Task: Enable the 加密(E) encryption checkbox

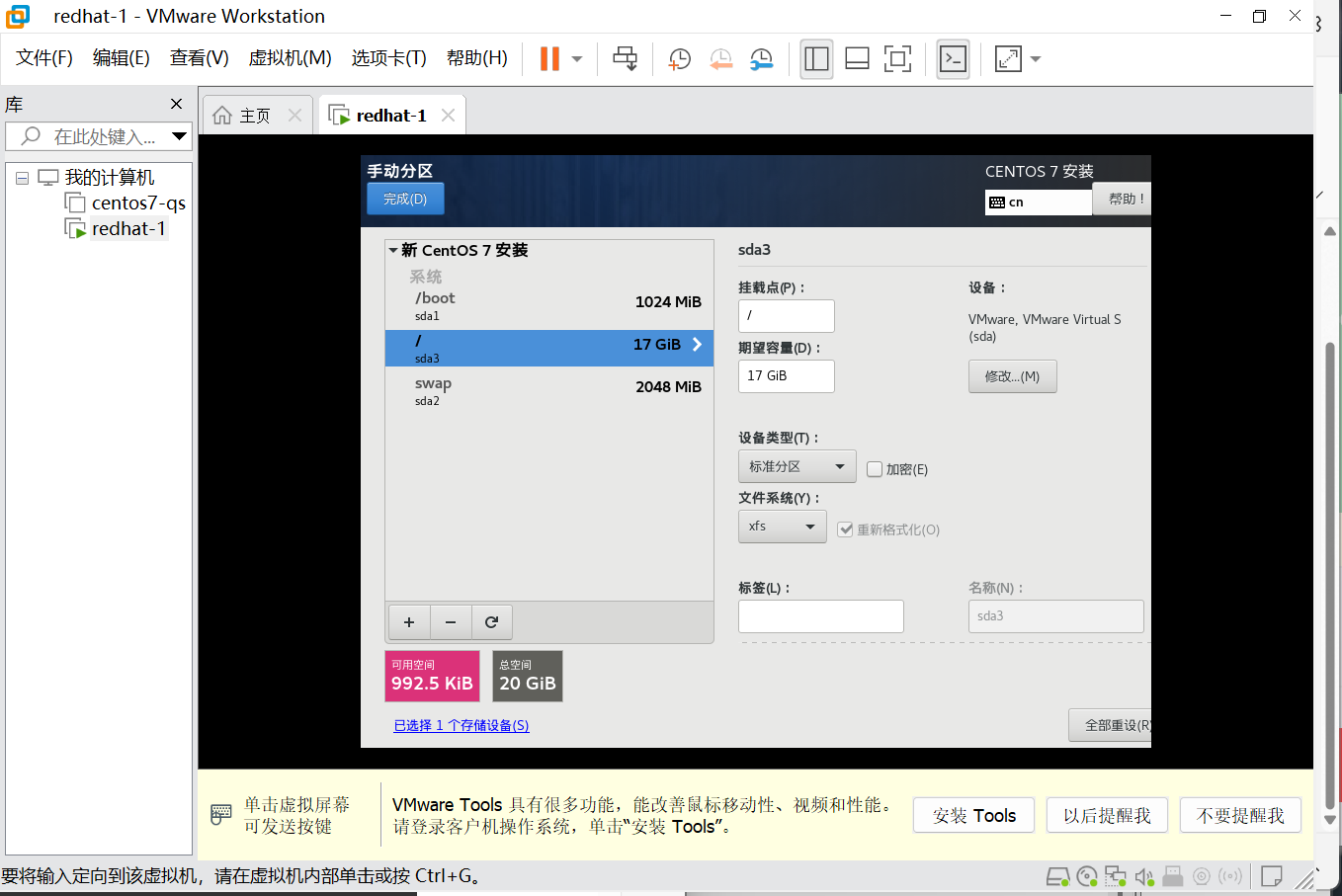Action: [875, 469]
